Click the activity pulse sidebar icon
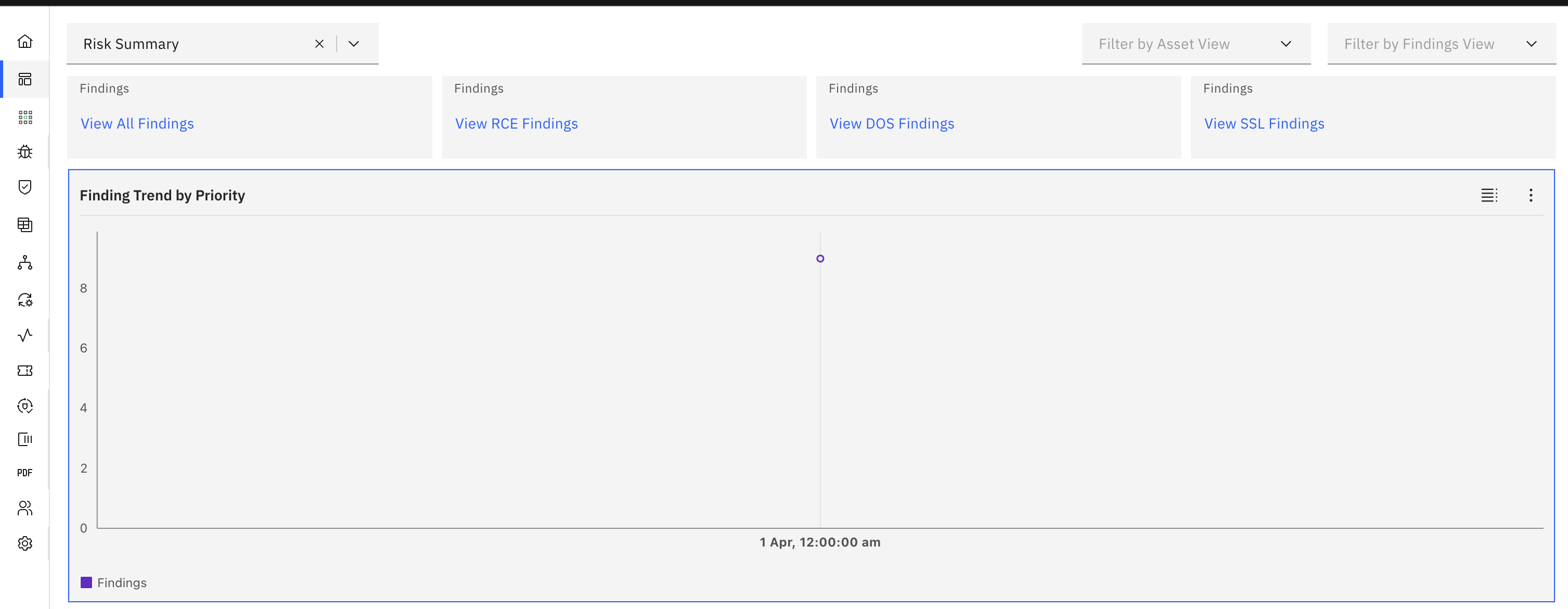Viewport: 1568px width, 609px height. 25,336
